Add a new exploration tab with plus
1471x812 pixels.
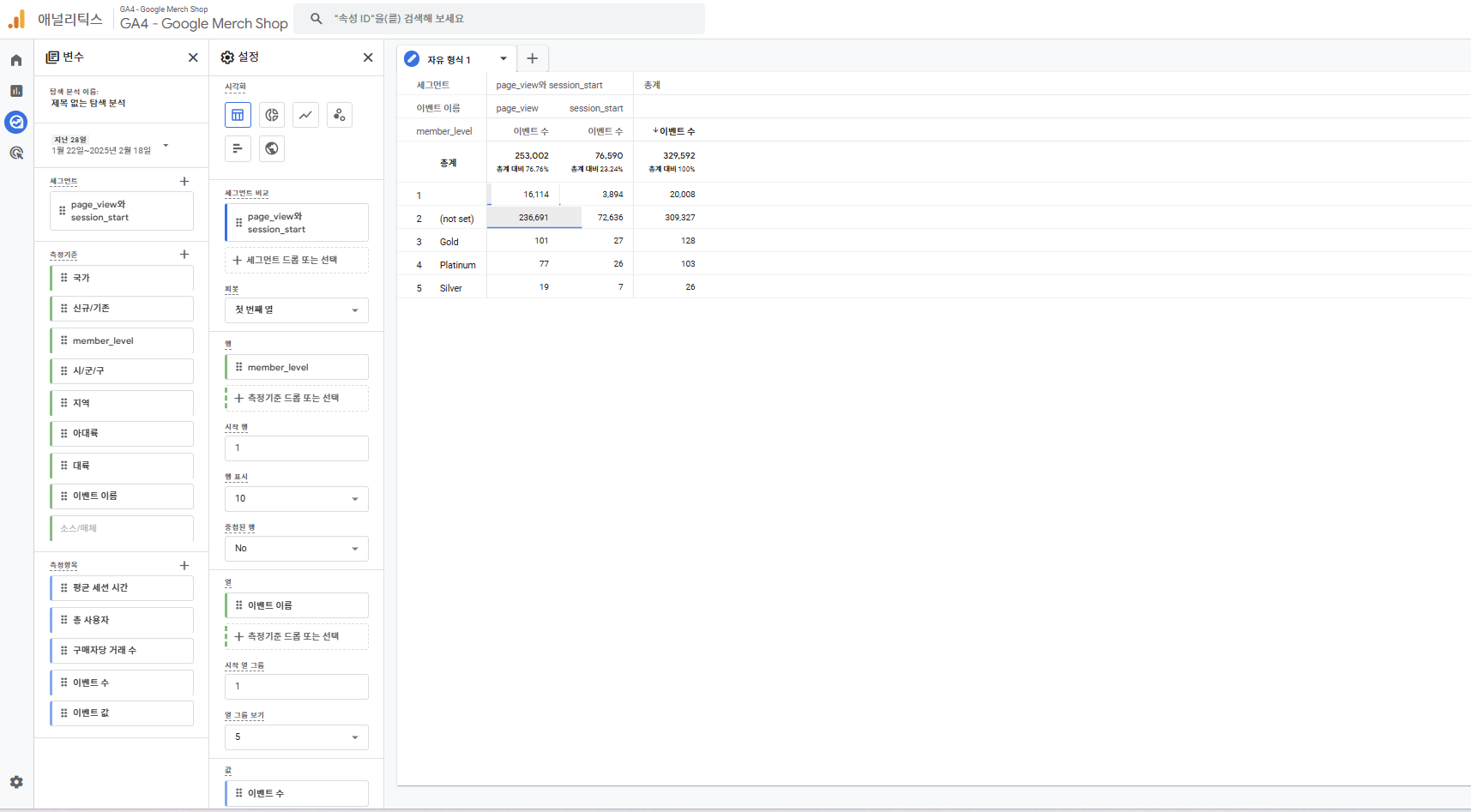click(533, 58)
